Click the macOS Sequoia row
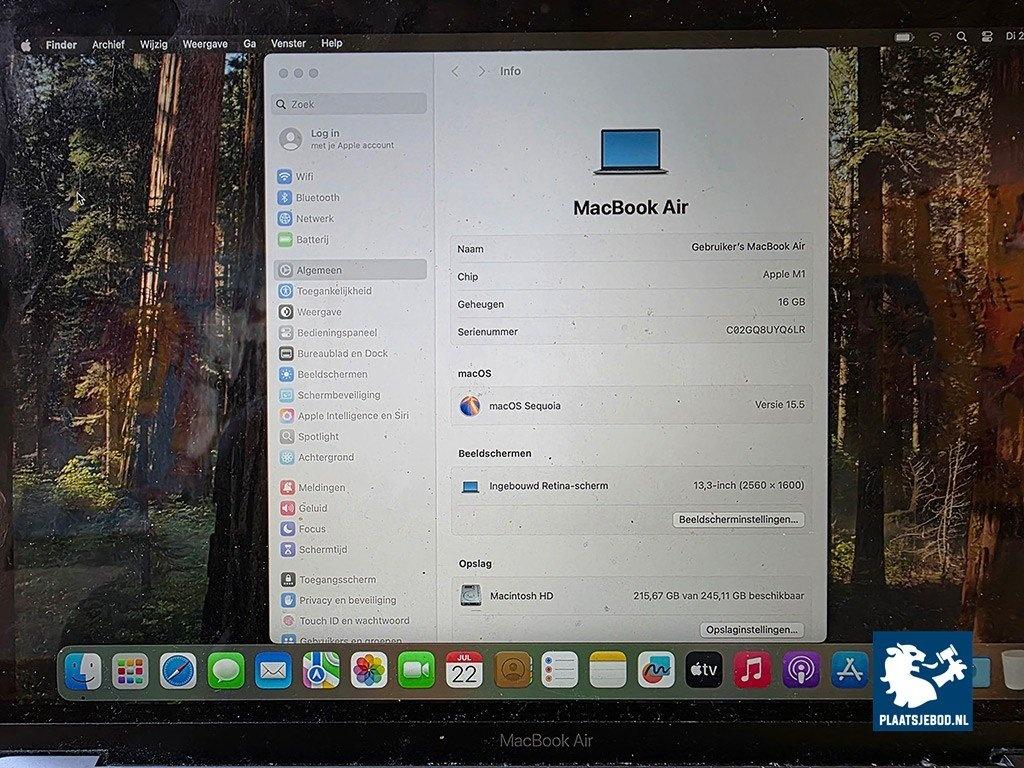The image size is (1024, 768). (632, 406)
